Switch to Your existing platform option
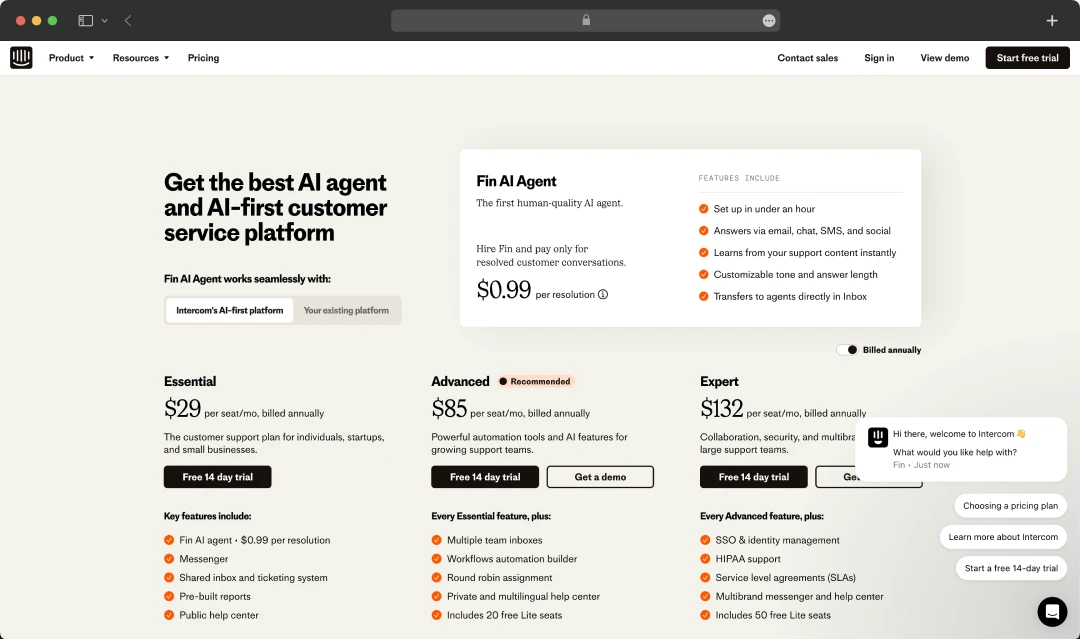The height and width of the screenshot is (639, 1080). (x=347, y=310)
